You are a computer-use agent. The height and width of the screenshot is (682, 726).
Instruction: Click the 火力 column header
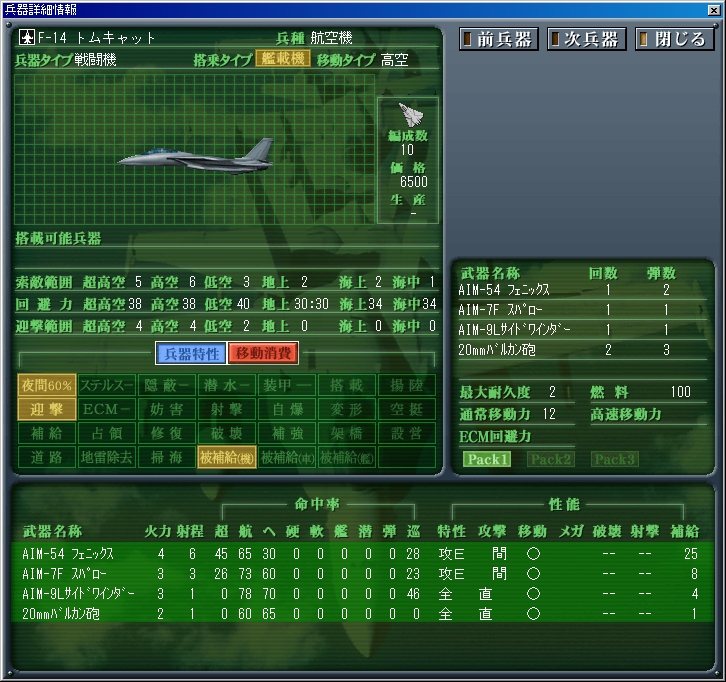(158, 531)
